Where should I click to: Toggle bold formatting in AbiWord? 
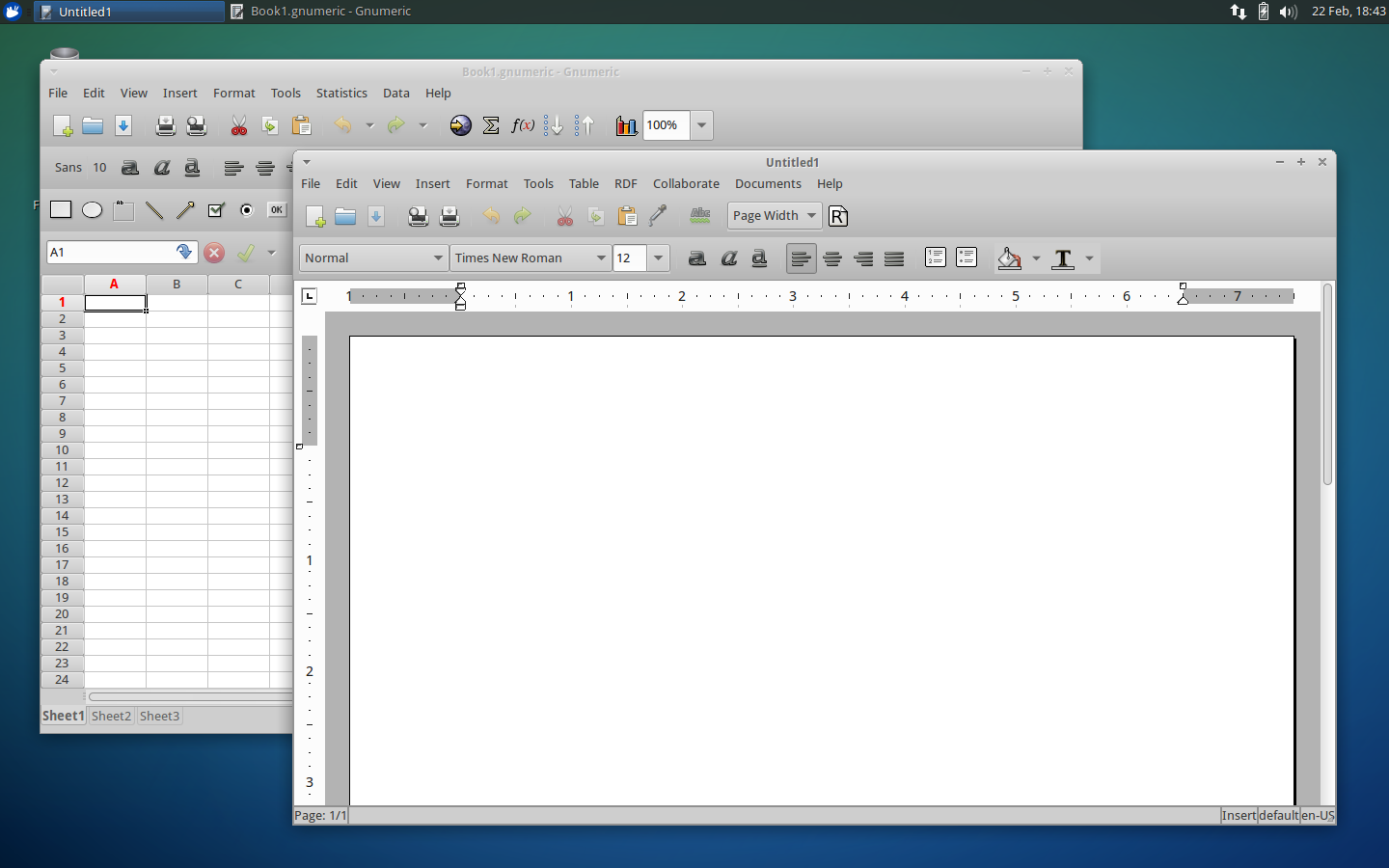point(697,258)
